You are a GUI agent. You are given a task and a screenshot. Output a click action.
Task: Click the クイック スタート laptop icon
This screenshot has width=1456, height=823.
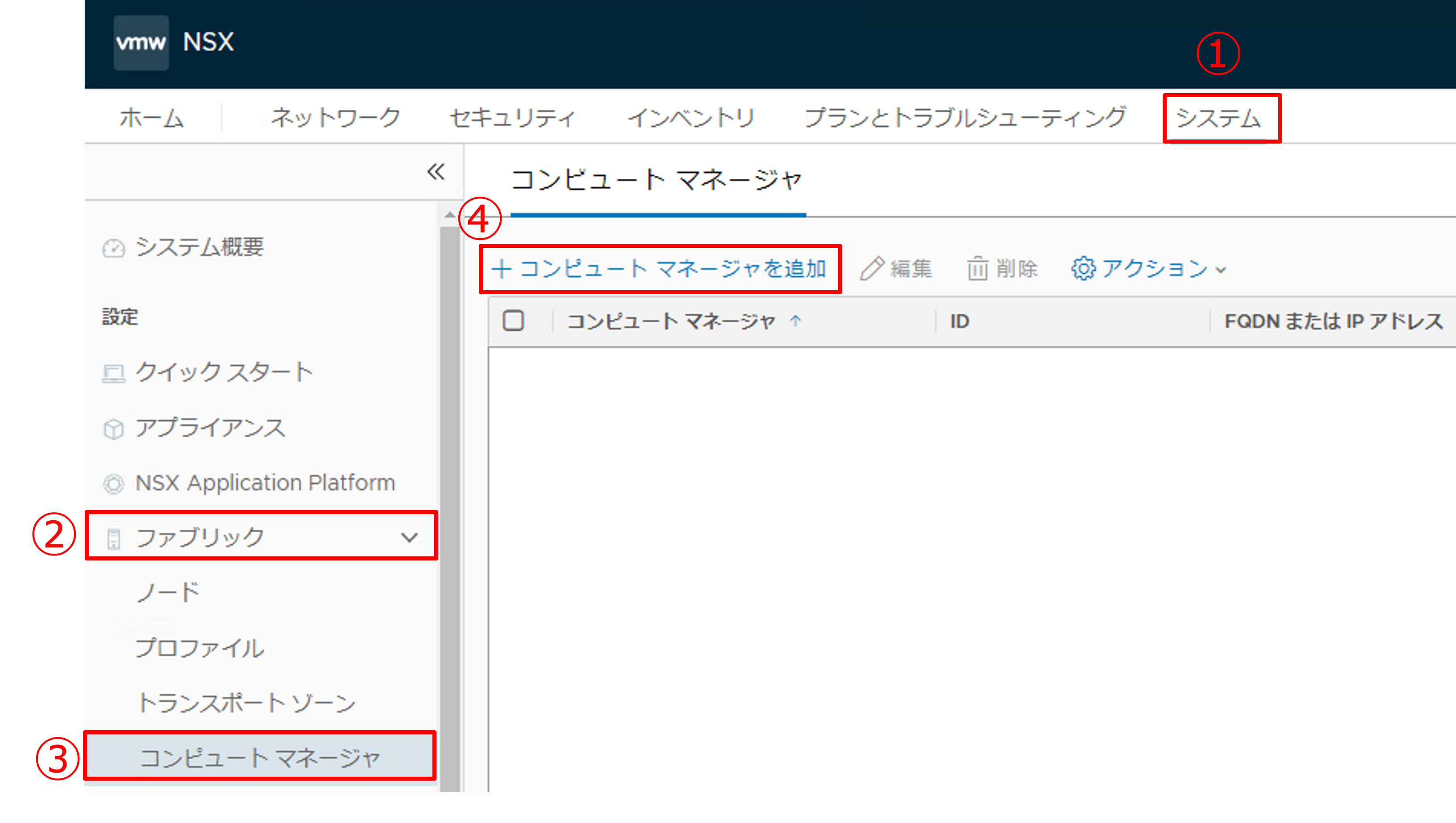pos(114,373)
